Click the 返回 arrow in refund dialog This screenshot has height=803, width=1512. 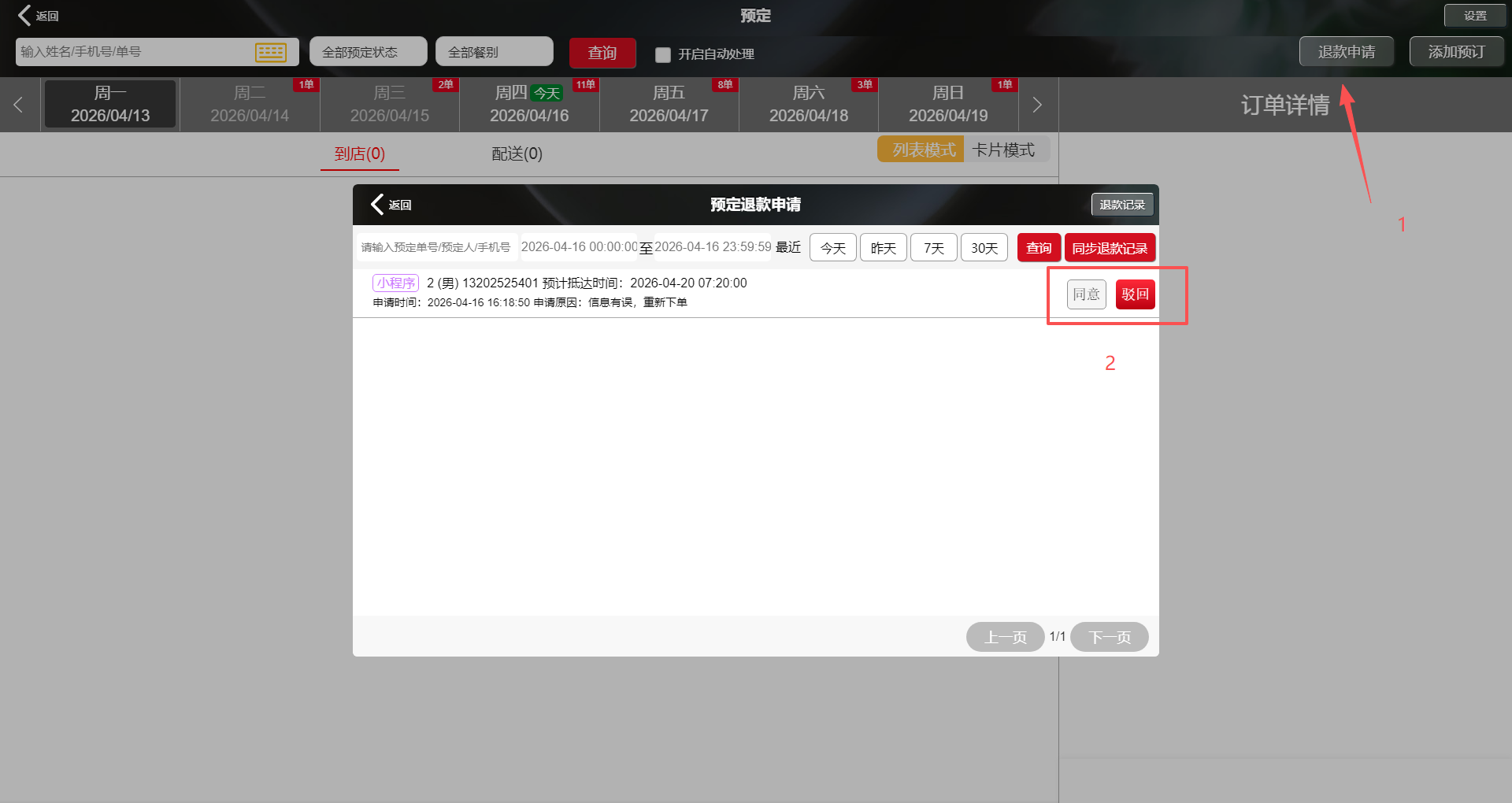coord(391,205)
